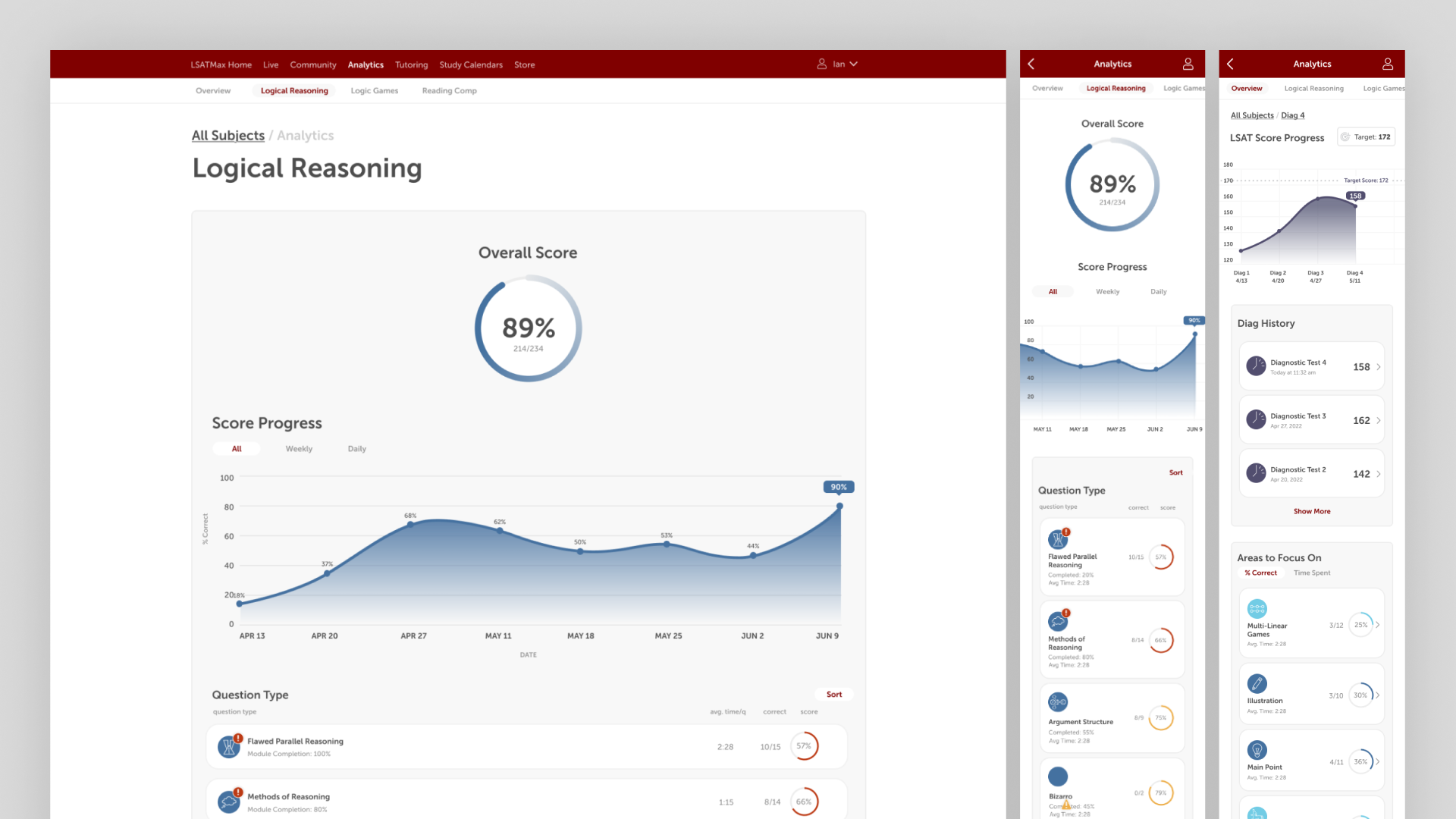Click the Argument Structure icon on the mobile card
Image resolution: width=1456 pixels, height=819 pixels.
click(x=1058, y=702)
